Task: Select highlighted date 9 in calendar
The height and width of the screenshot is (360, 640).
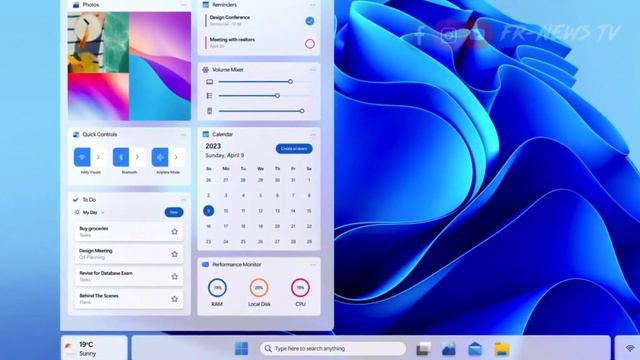Action: 209,211
